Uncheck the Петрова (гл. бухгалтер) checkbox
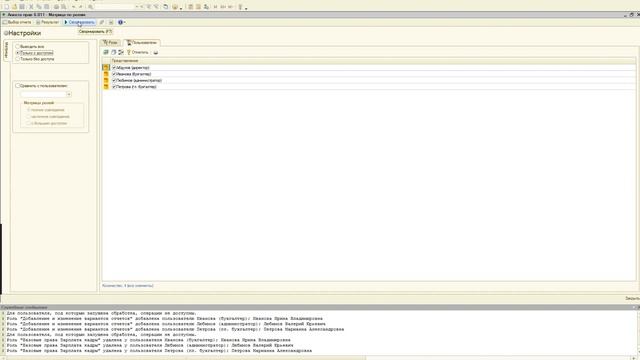The height and width of the screenshot is (360, 640). (x=114, y=87)
